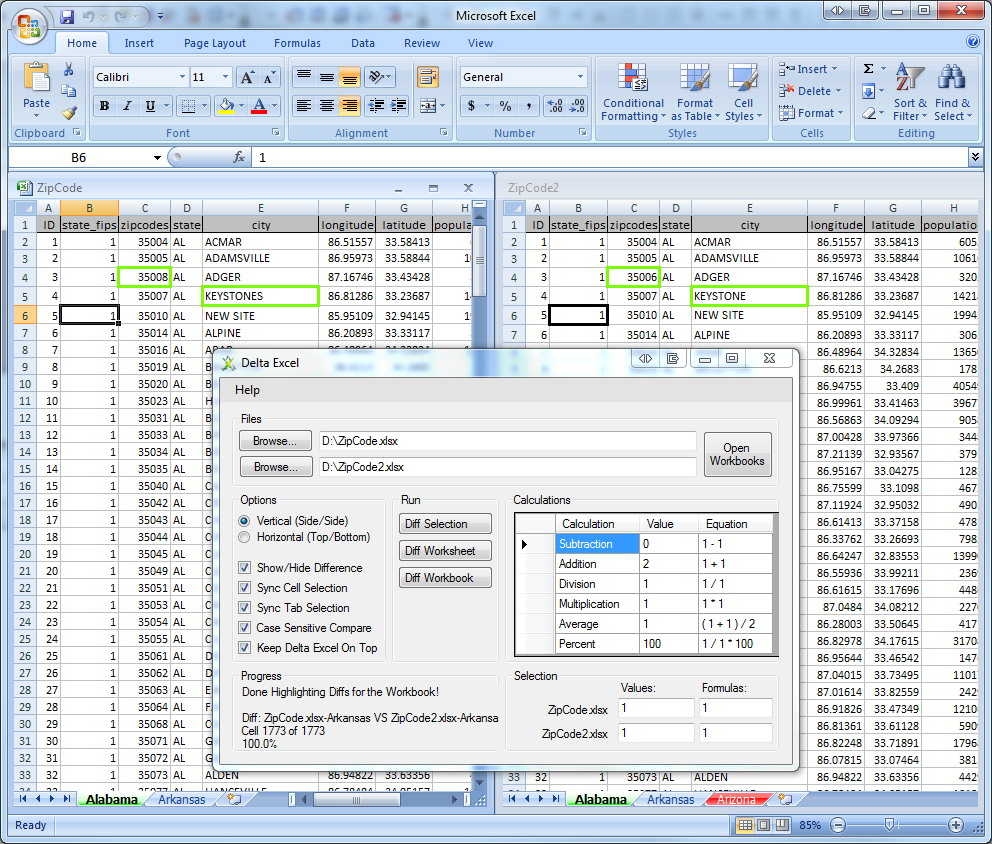
Task: Open the Page Layout ribbon tab
Action: click(x=214, y=43)
